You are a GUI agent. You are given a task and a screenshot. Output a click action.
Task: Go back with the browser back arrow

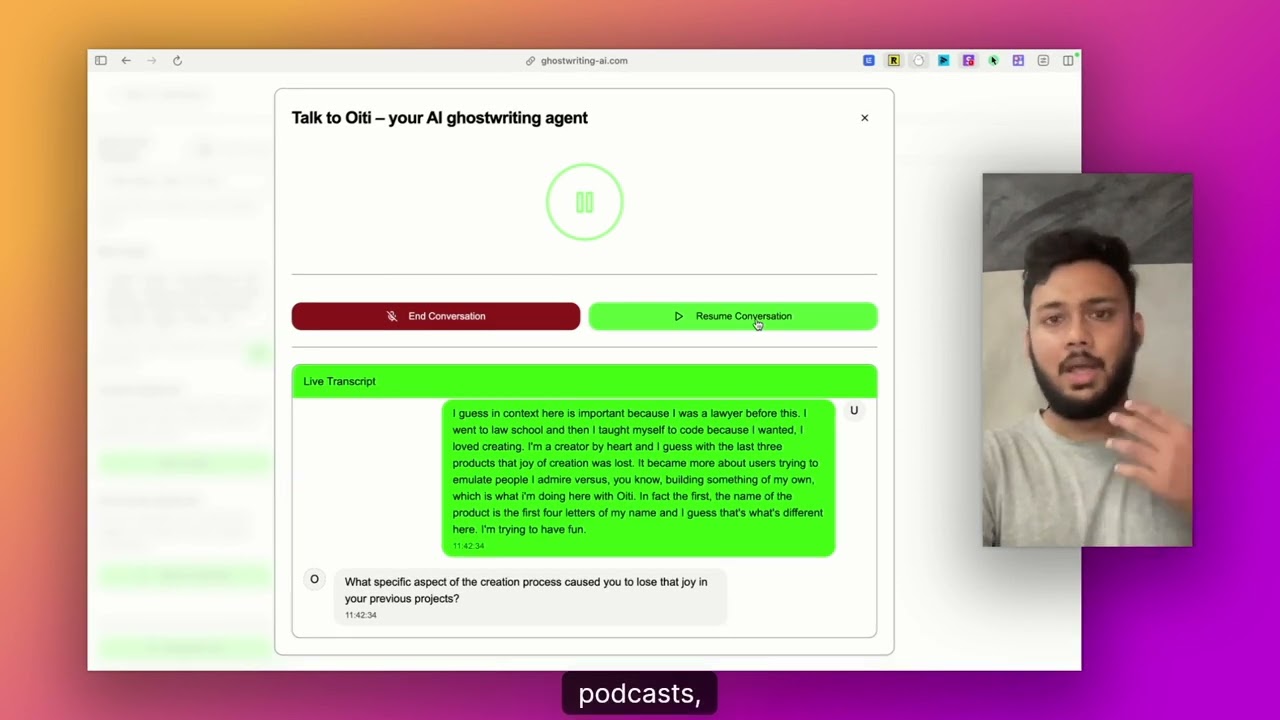[x=126, y=61]
